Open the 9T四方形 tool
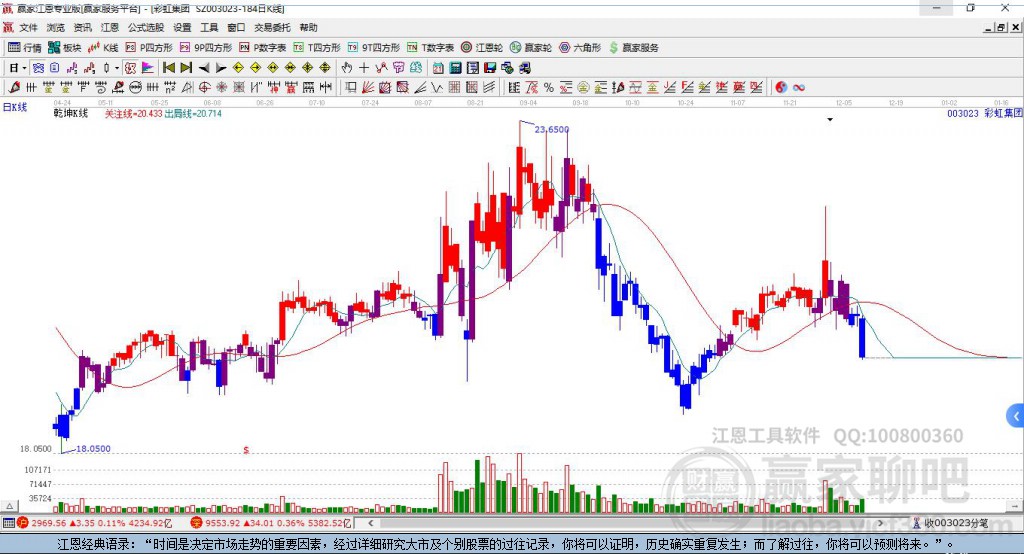Screen dimensions: 1024x554 tap(374, 48)
